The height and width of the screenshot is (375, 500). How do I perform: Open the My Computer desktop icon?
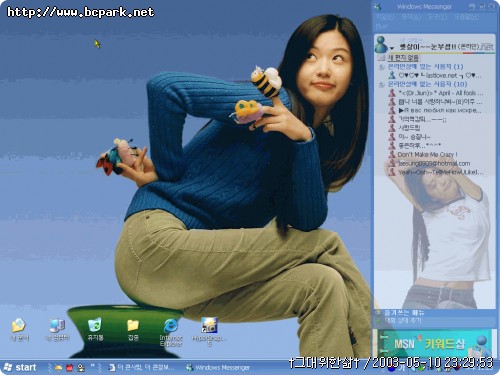tap(57, 329)
